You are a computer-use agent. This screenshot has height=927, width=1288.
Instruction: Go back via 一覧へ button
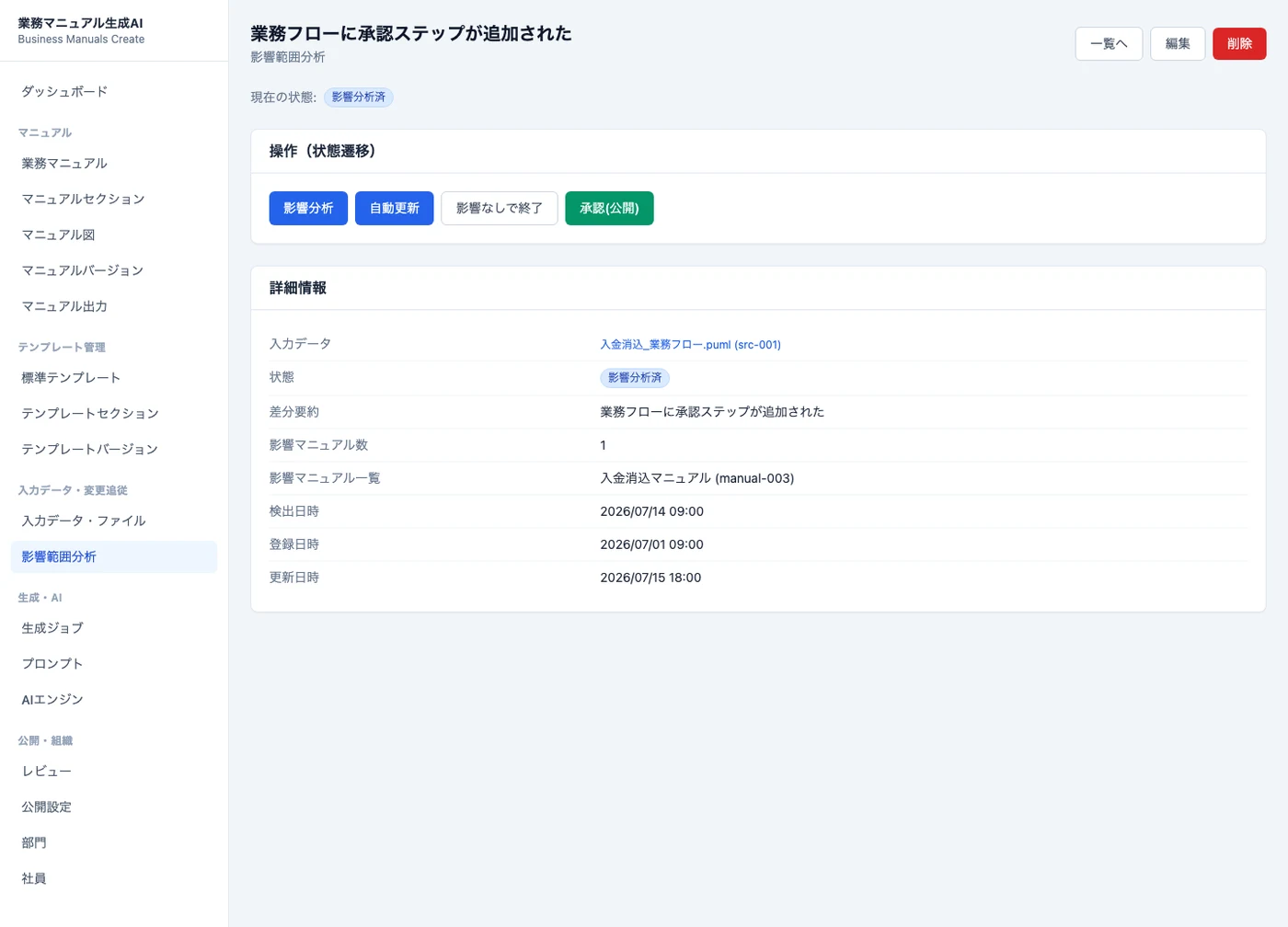coord(1109,43)
